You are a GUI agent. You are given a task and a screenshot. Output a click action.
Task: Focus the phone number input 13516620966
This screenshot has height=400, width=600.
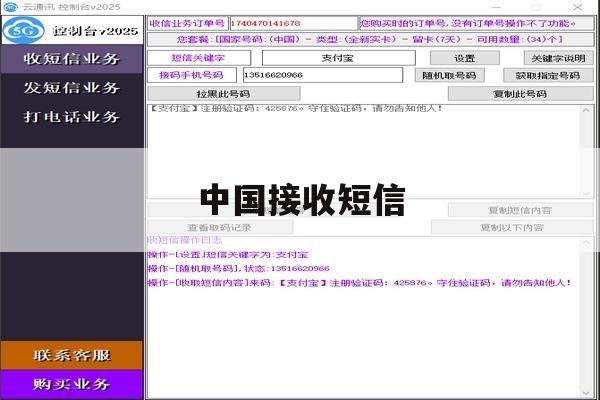pyautogui.click(x=323, y=75)
